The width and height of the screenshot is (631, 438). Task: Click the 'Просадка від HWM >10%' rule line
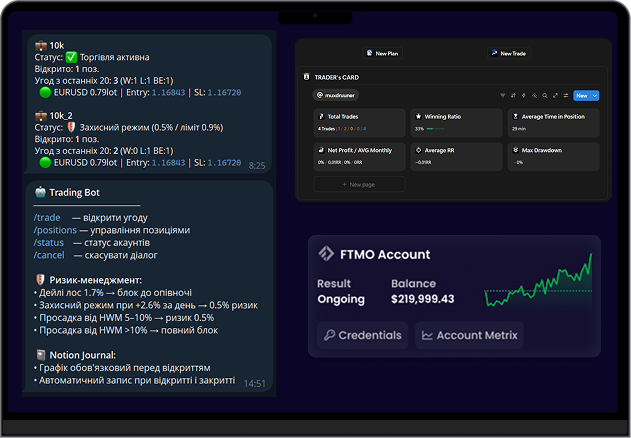coord(126,331)
